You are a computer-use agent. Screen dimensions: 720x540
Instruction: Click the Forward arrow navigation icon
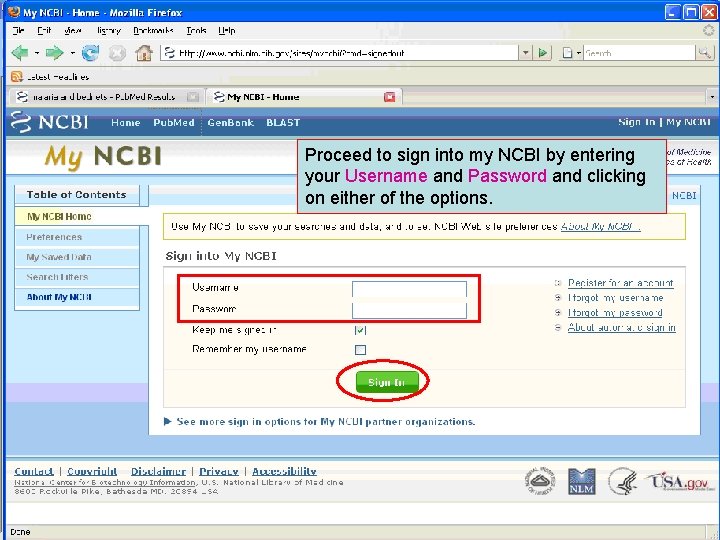point(54,53)
